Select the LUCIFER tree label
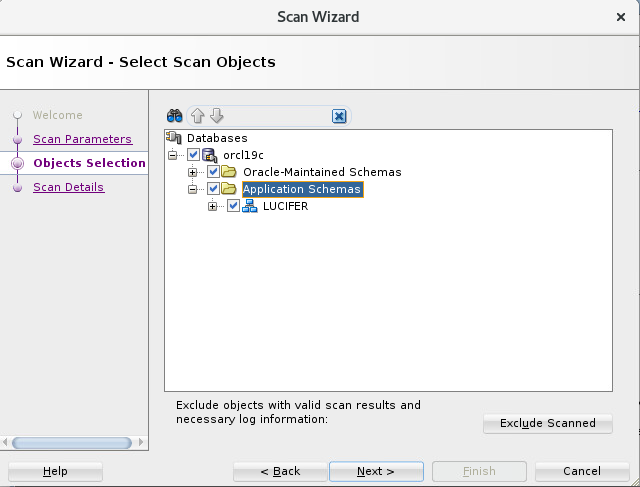This screenshot has width=640, height=487. (285, 206)
